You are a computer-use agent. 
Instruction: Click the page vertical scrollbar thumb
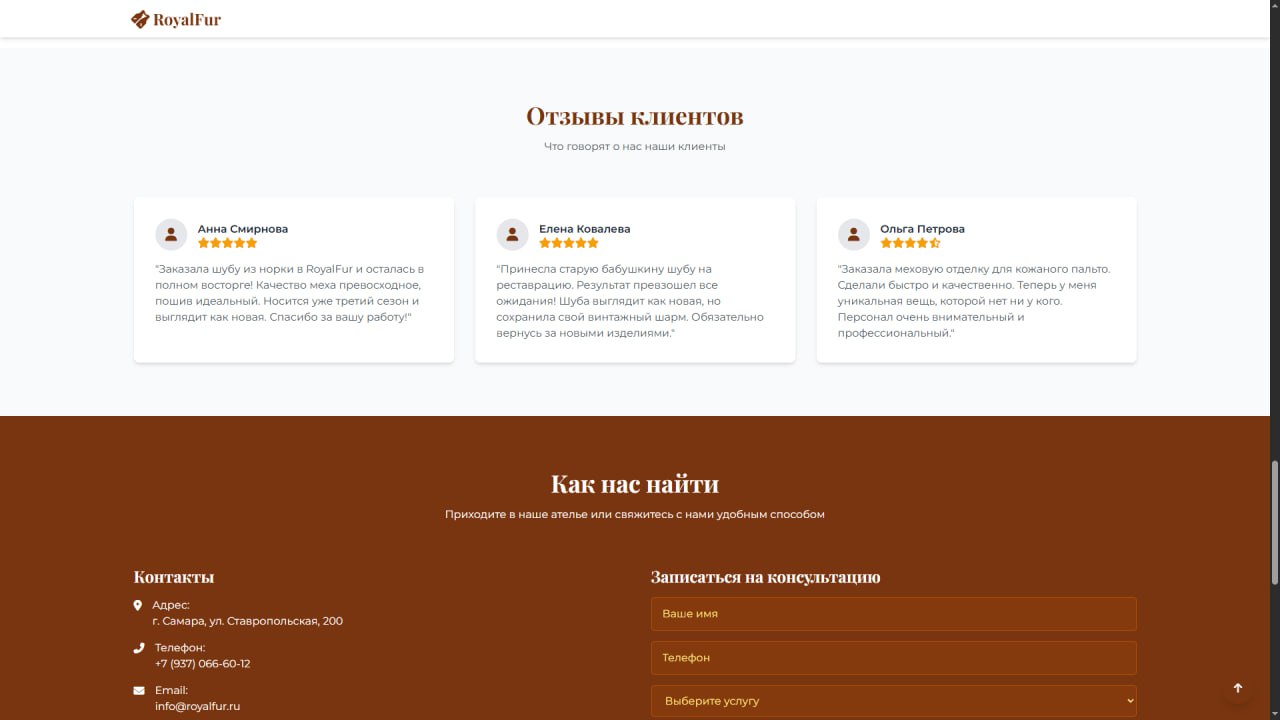point(1274,523)
